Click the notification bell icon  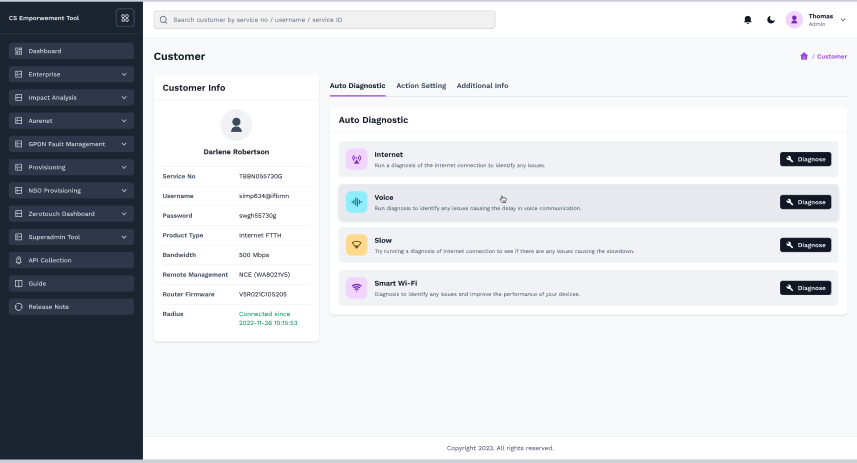747,20
